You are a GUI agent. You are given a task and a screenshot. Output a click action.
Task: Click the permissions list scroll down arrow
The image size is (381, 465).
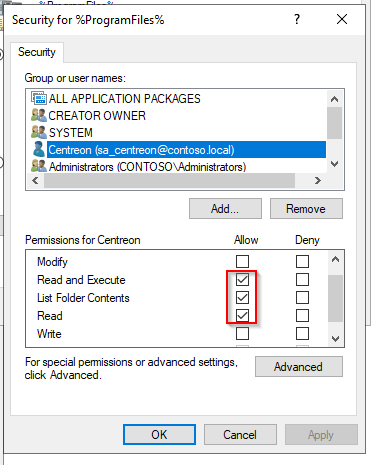(x=335, y=339)
